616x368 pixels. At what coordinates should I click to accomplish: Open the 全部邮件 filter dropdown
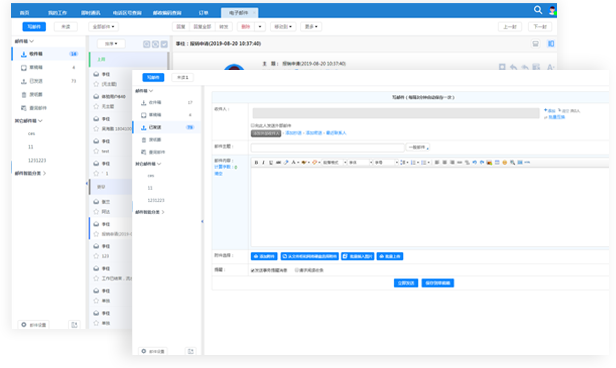pyautogui.click(x=103, y=27)
